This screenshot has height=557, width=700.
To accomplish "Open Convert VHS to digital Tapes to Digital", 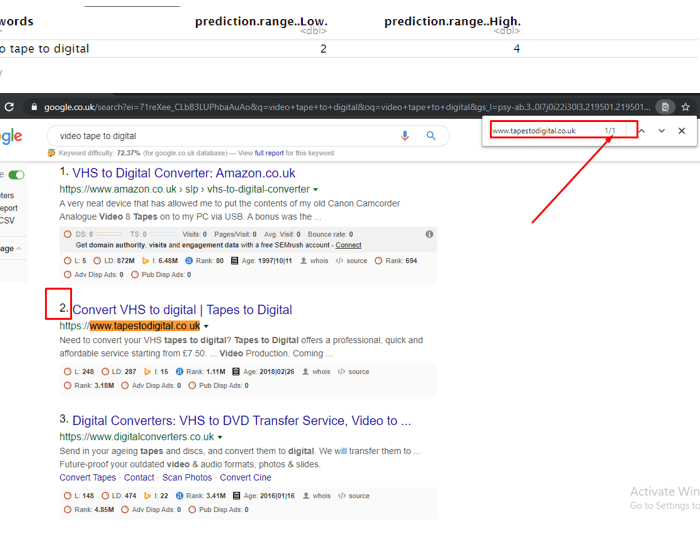I will click(x=182, y=310).
